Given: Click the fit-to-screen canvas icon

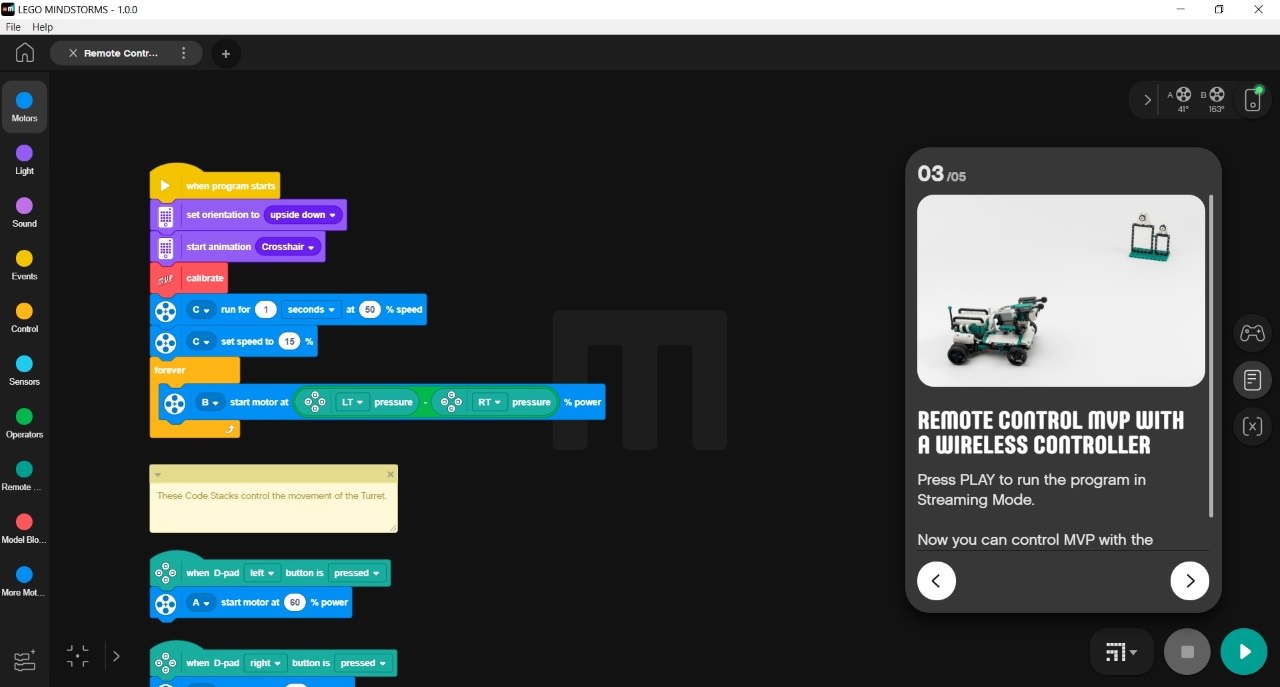Looking at the screenshot, I should pyautogui.click(x=77, y=656).
